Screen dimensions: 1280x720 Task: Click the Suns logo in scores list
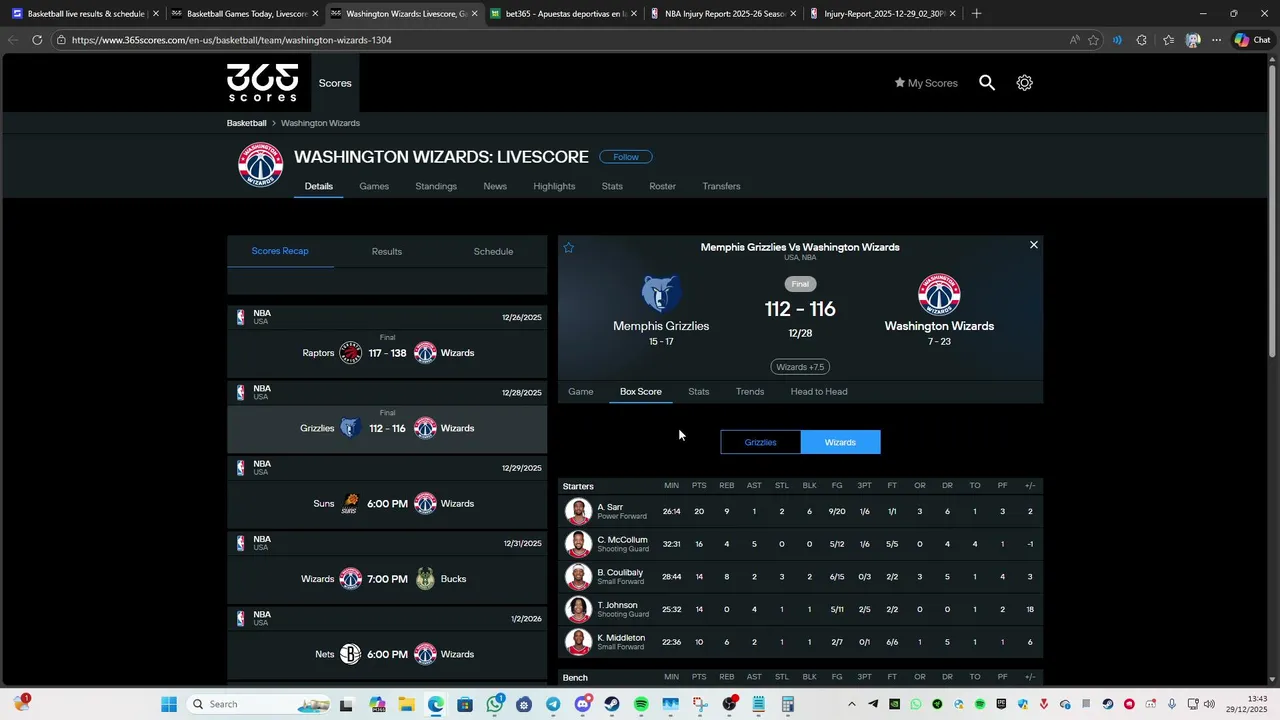(350, 504)
